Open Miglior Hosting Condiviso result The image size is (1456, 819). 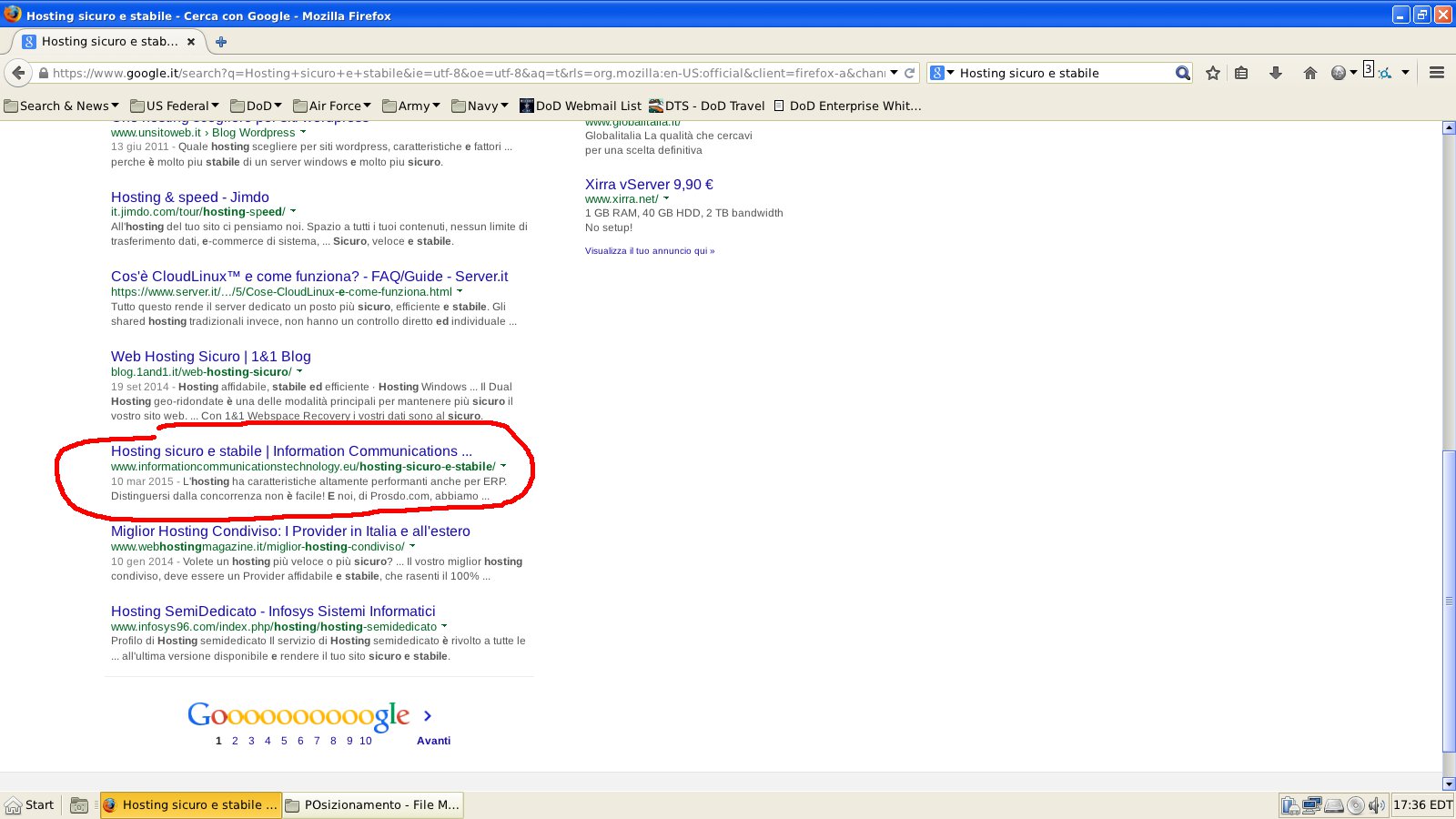point(290,531)
